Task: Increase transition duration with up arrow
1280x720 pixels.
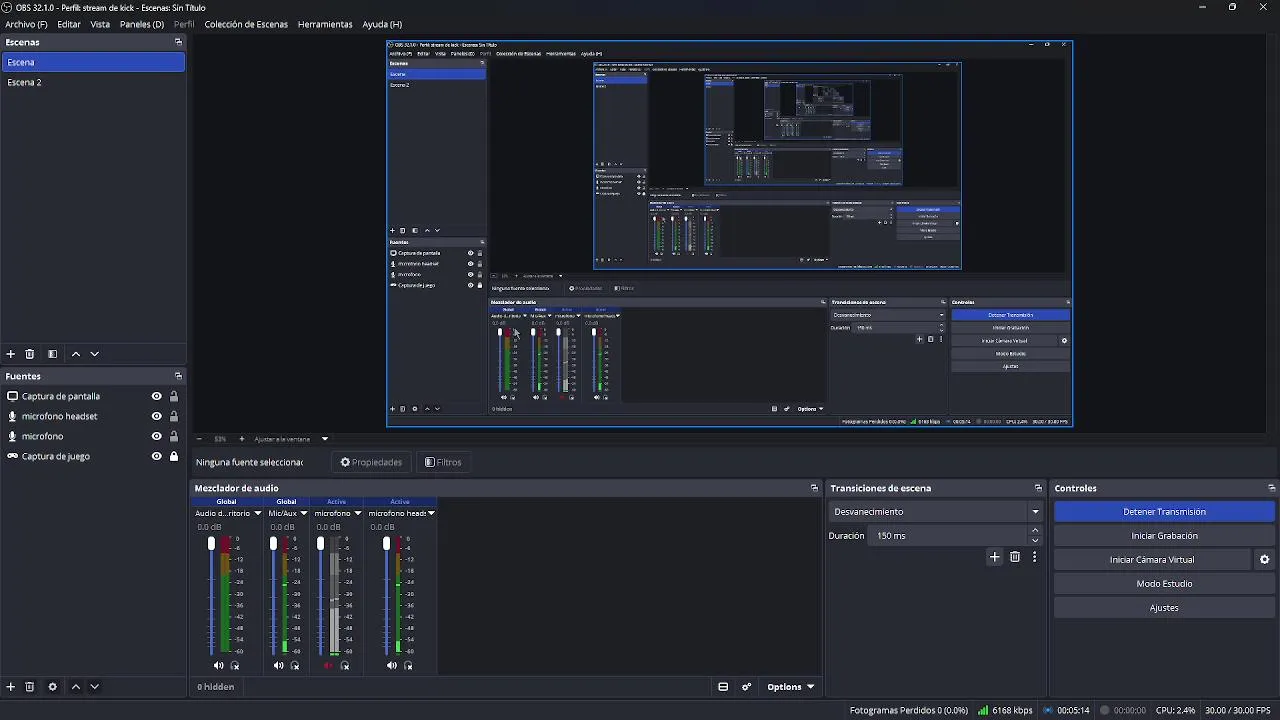Action: pos(1035,531)
